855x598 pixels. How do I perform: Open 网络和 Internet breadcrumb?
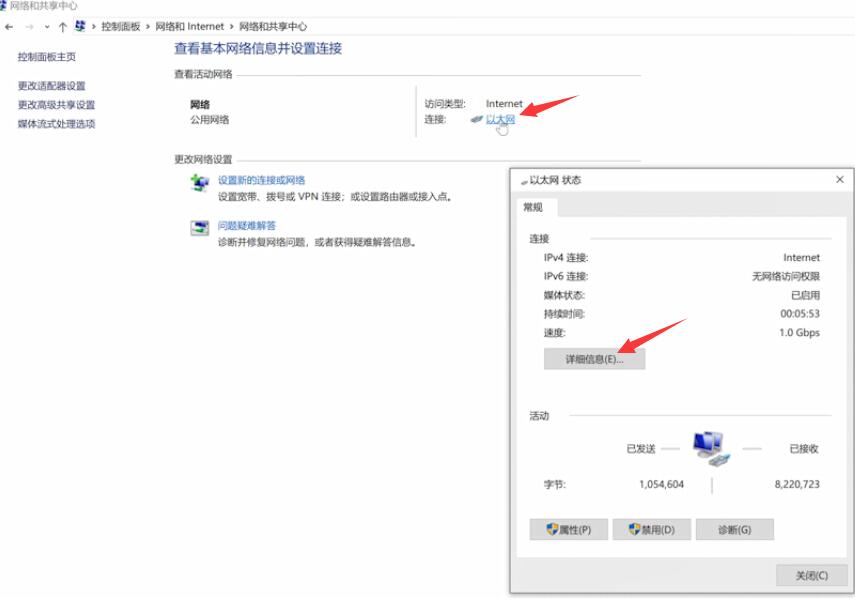click(x=190, y=26)
